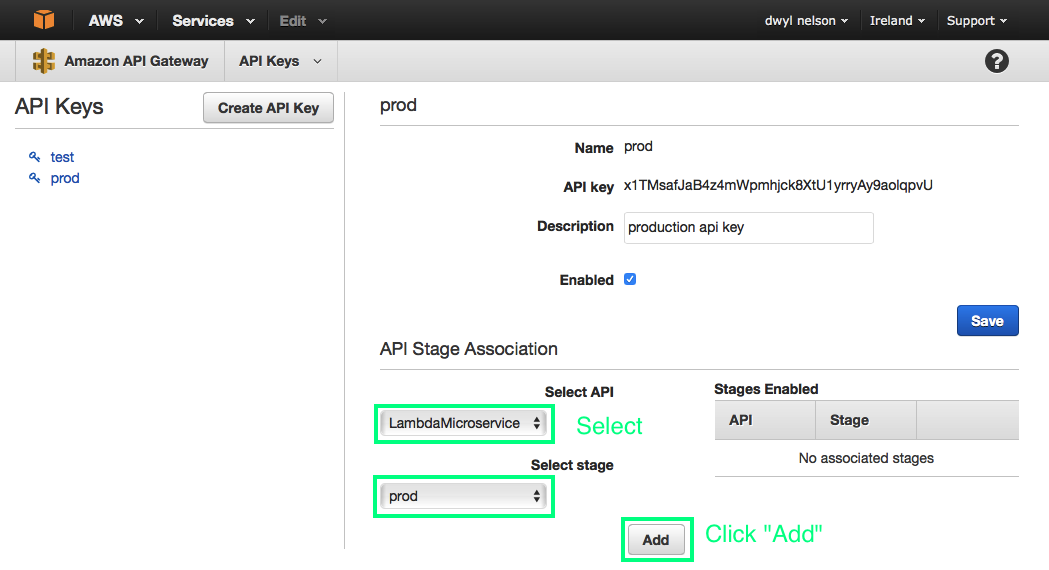Click the API Stage Association heading
The image size is (1049, 570).
[468, 349]
